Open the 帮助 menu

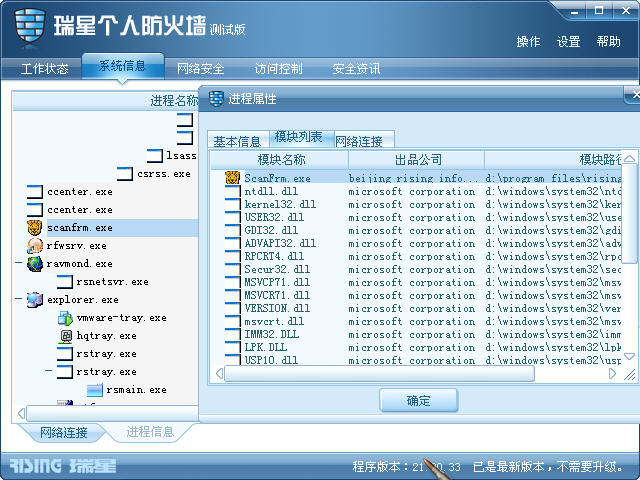pos(609,42)
